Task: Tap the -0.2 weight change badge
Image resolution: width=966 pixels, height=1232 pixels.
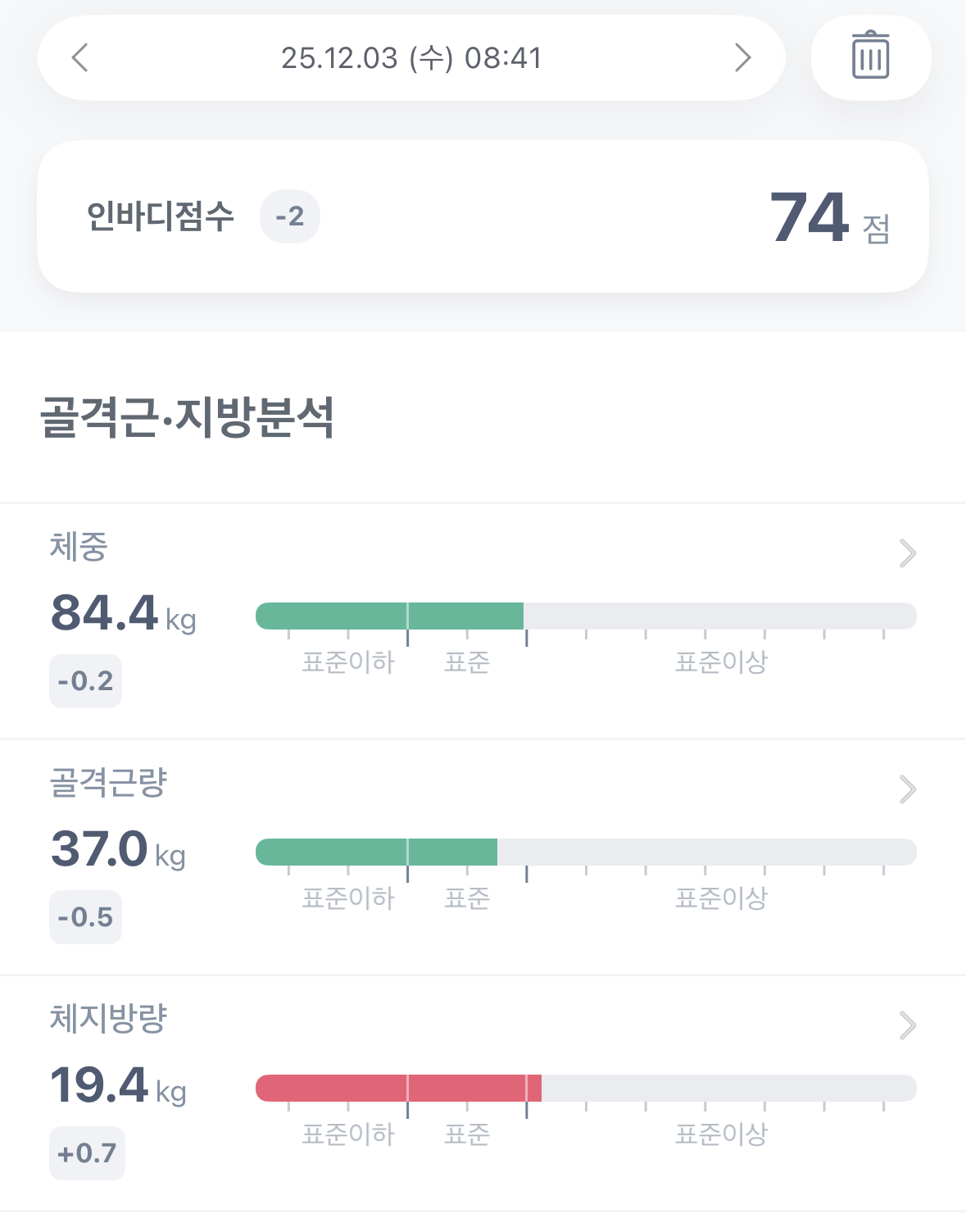Action: 85,681
